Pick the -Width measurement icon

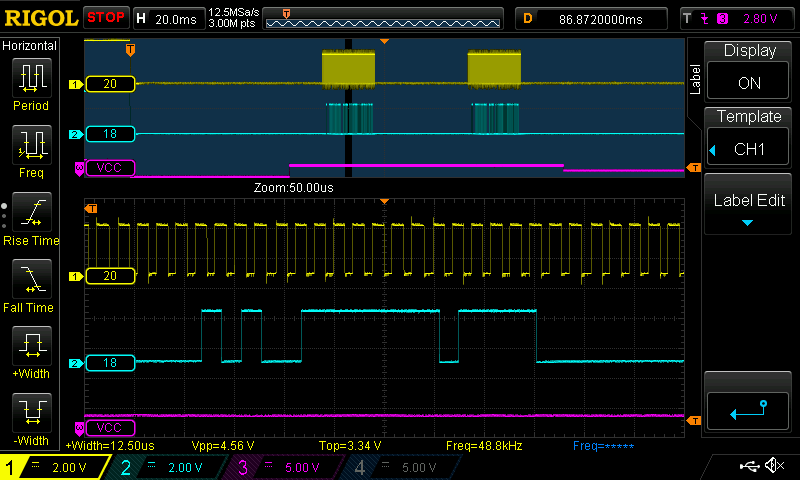coord(31,418)
